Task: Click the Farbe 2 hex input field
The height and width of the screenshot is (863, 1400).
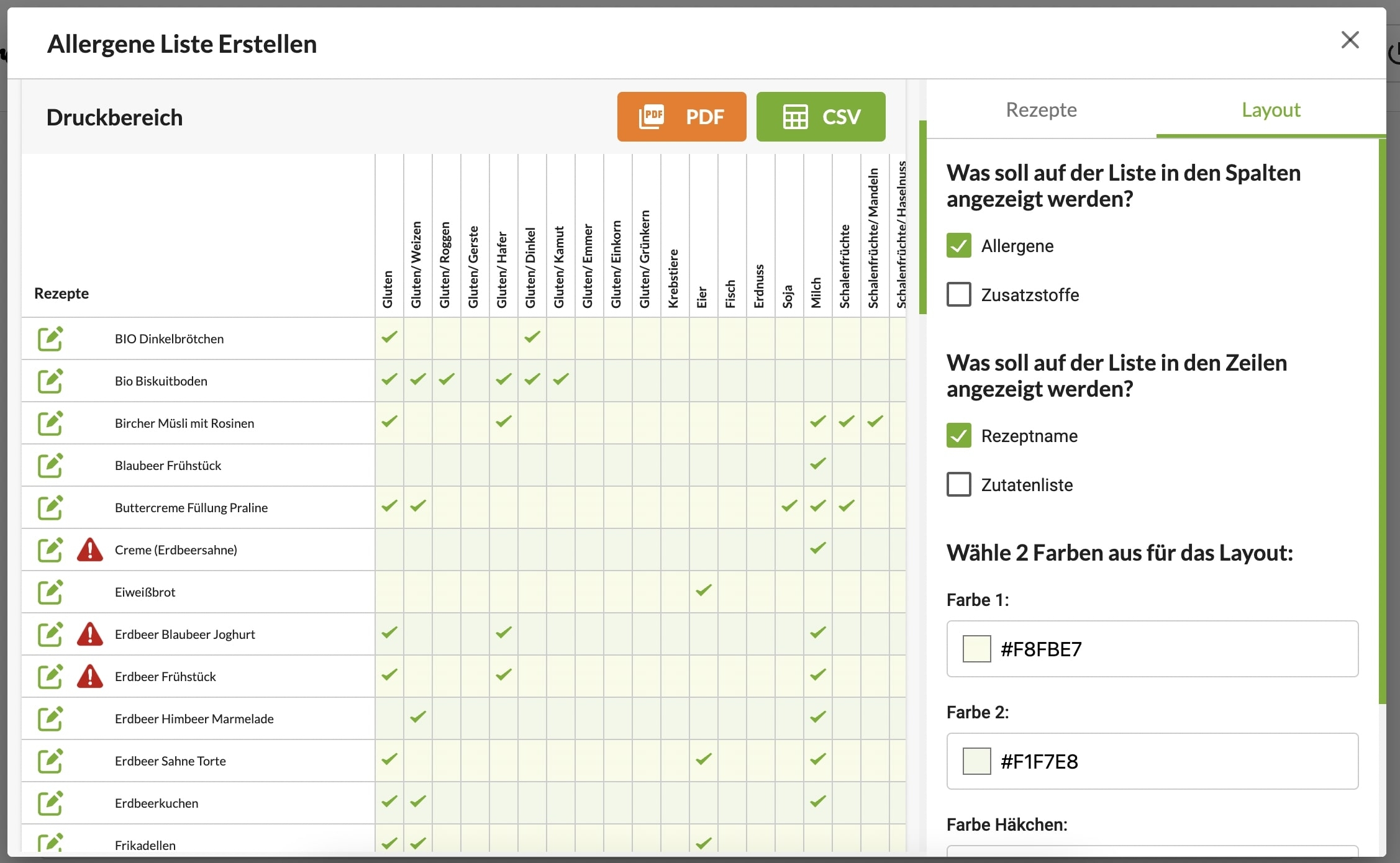Action: click(x=1174, y=761)
